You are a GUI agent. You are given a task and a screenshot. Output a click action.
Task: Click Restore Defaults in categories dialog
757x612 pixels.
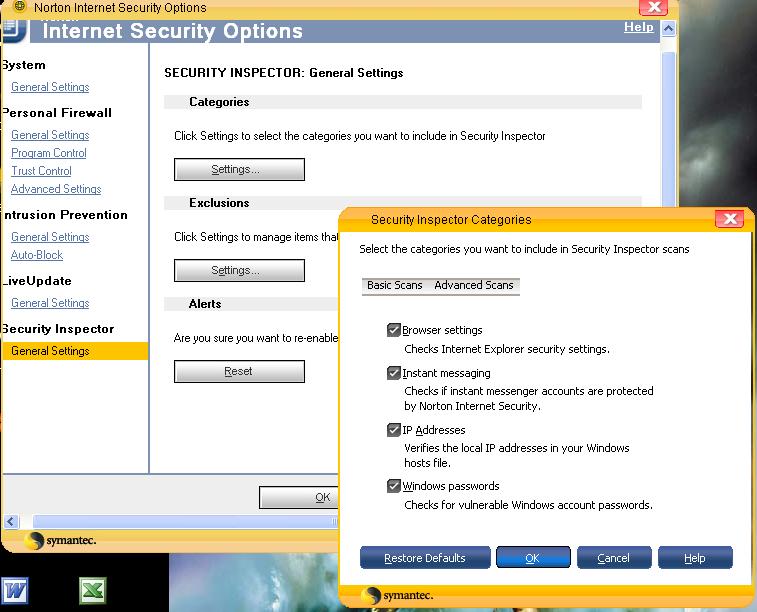[425, 558]
